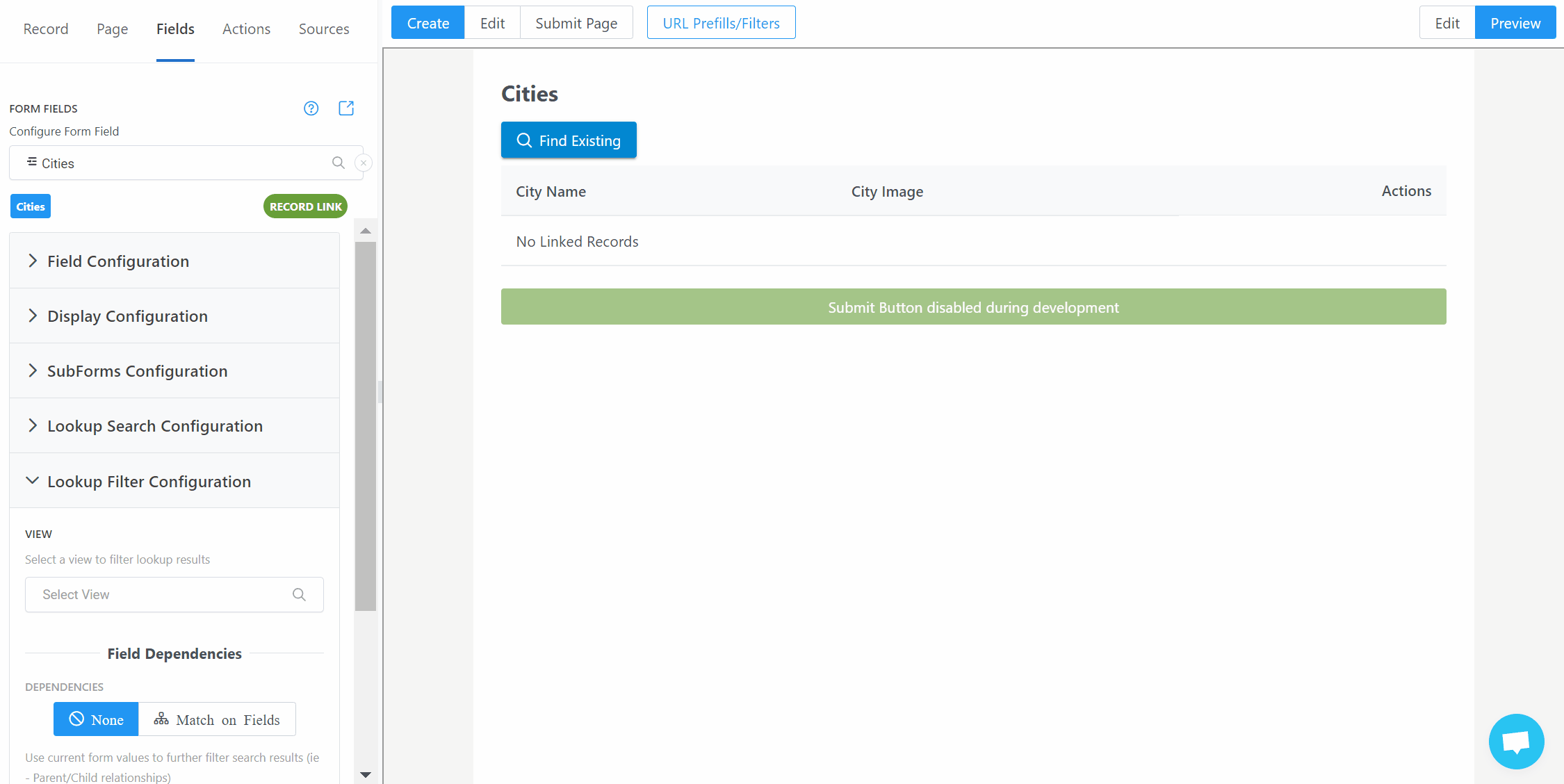Open the chat bubble support icon
Screen dimensions: 1564x784
click(1516, 742)
